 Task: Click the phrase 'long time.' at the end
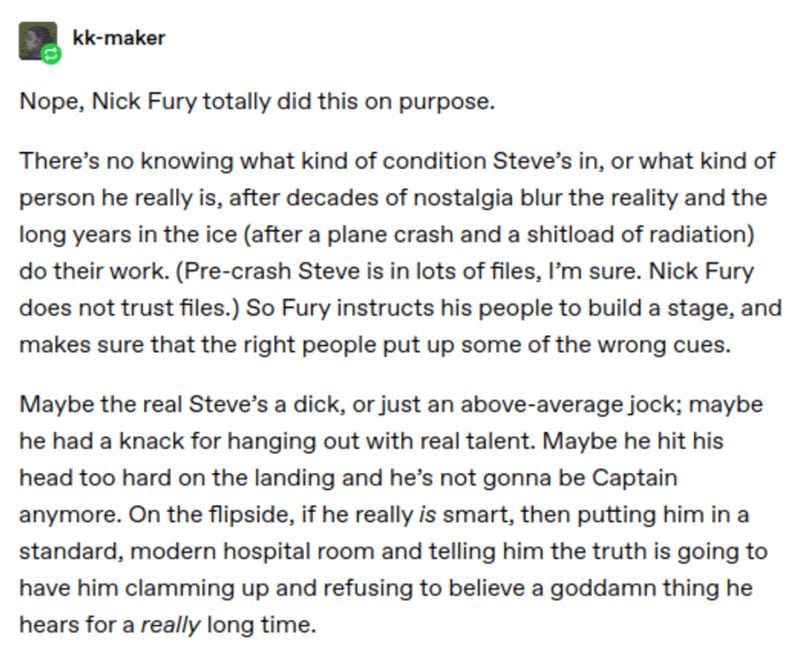pyautogui.click(x=262, y=625)
